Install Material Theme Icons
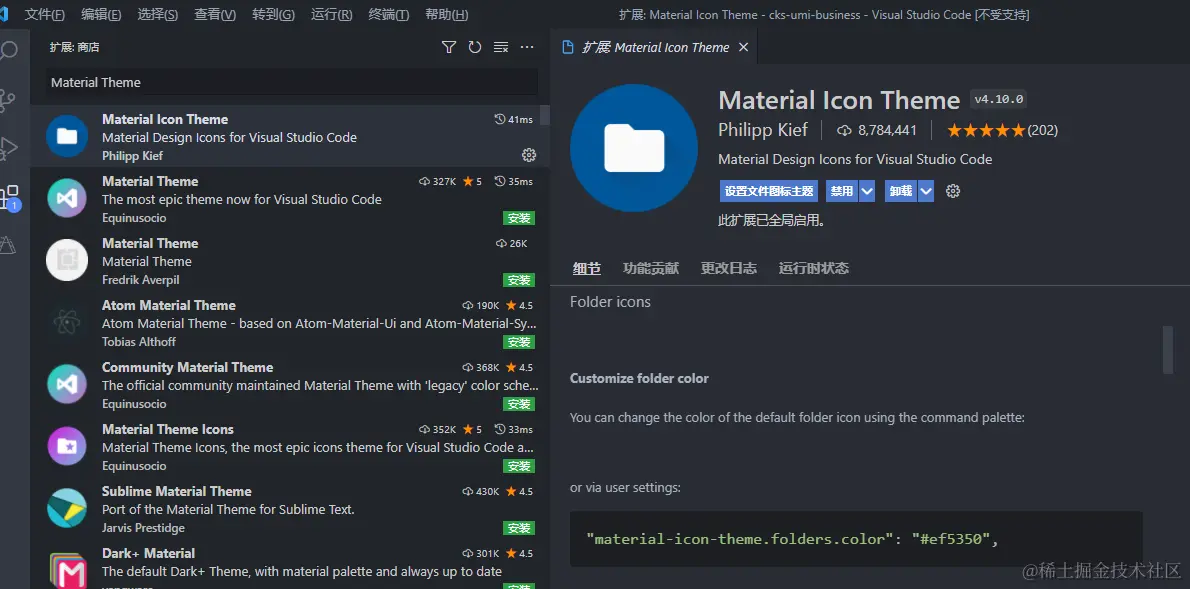 pos(519,466)
